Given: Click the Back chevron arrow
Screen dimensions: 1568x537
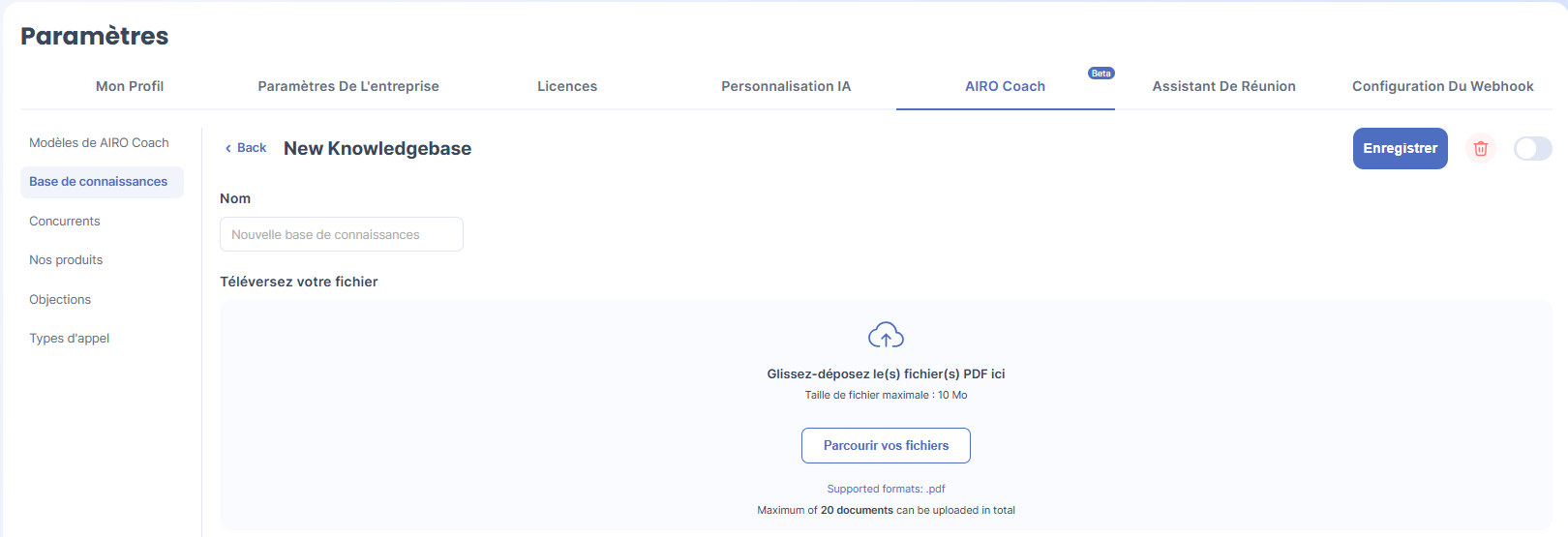Looking at the screenshot, I should pos(228,148).
